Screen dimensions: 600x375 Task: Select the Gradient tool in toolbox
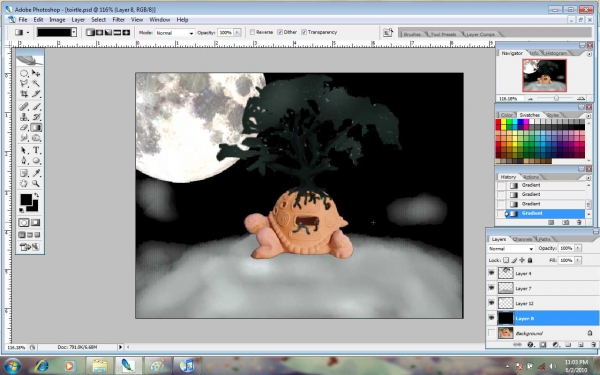coord(36,127)
